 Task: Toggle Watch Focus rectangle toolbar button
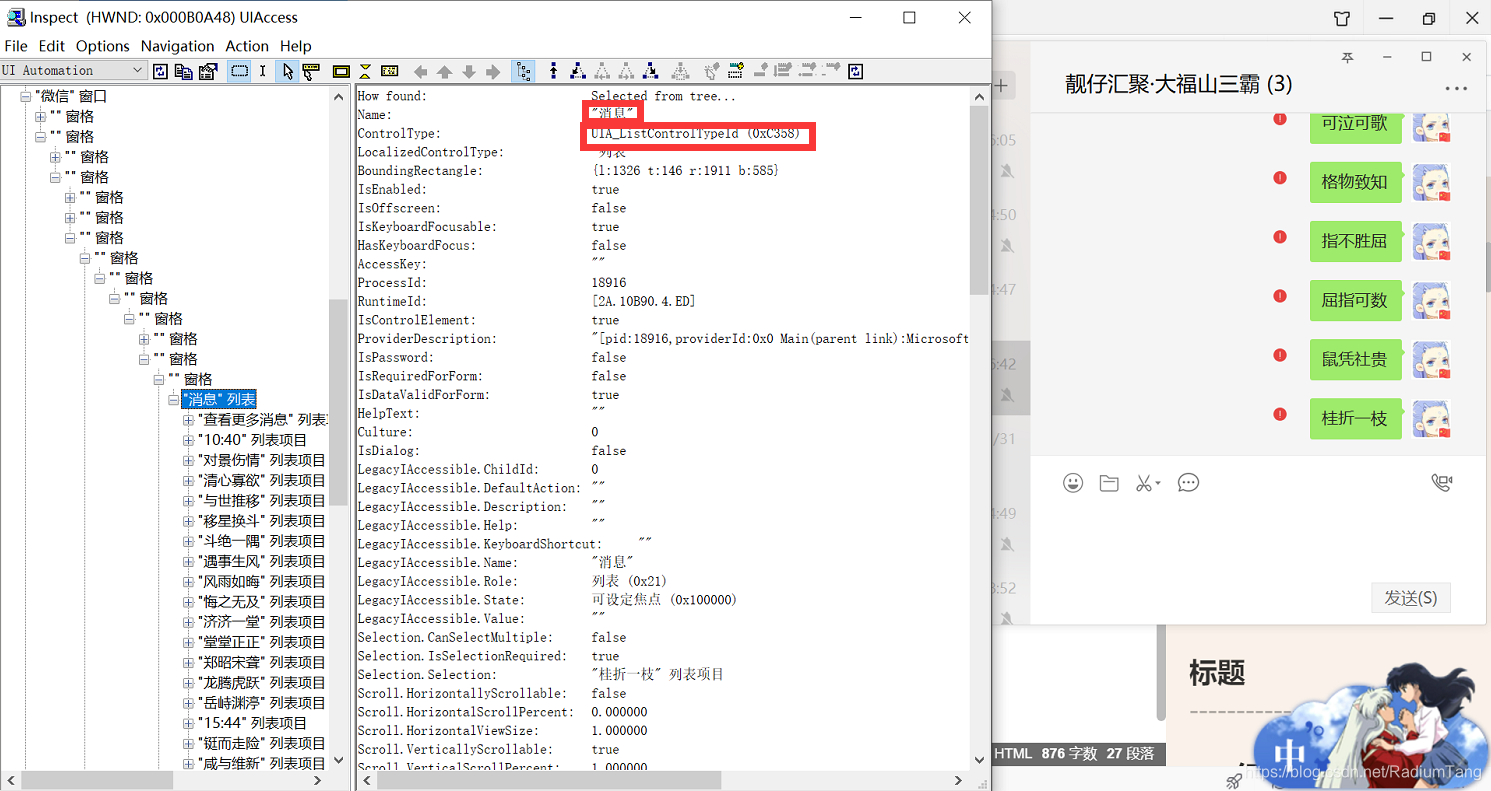(x=240, y=71)
